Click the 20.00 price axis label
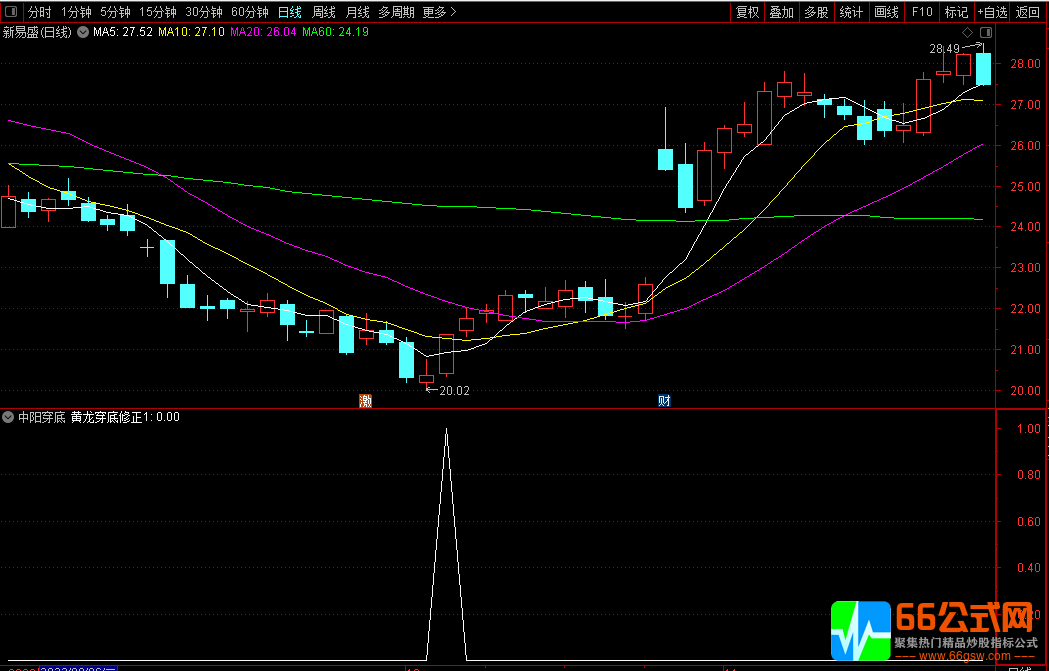Image resolution: width=1049 pixels, height=671 pixels. click(x=1027, y=391)
